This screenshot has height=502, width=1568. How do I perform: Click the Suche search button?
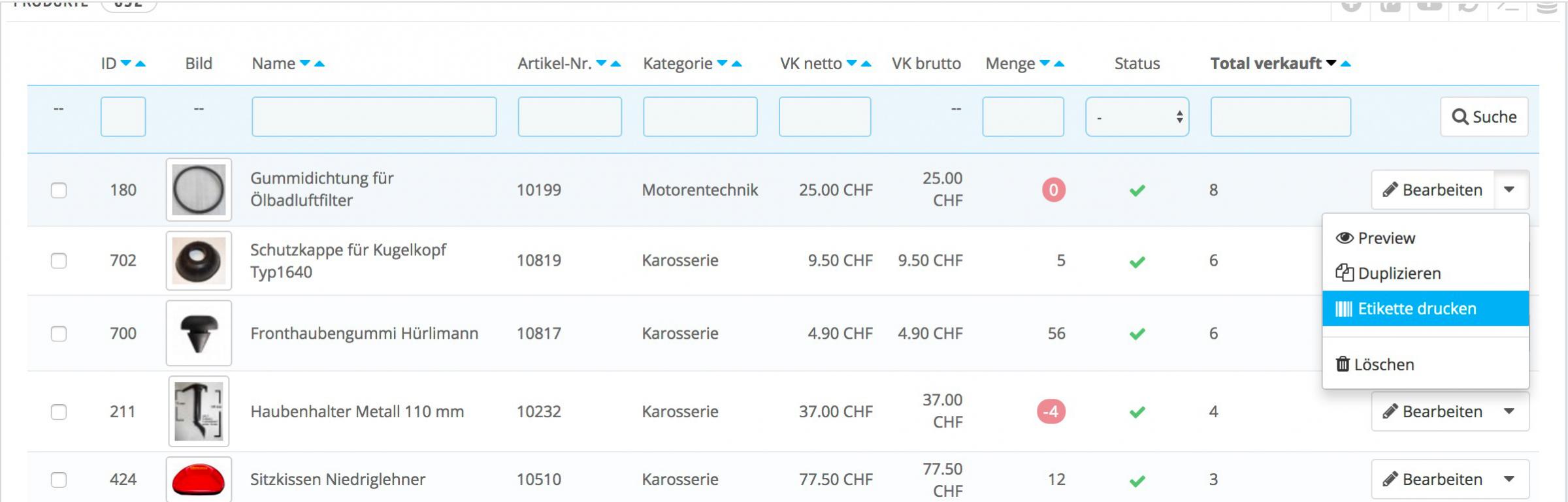(x=1484, y=117)
